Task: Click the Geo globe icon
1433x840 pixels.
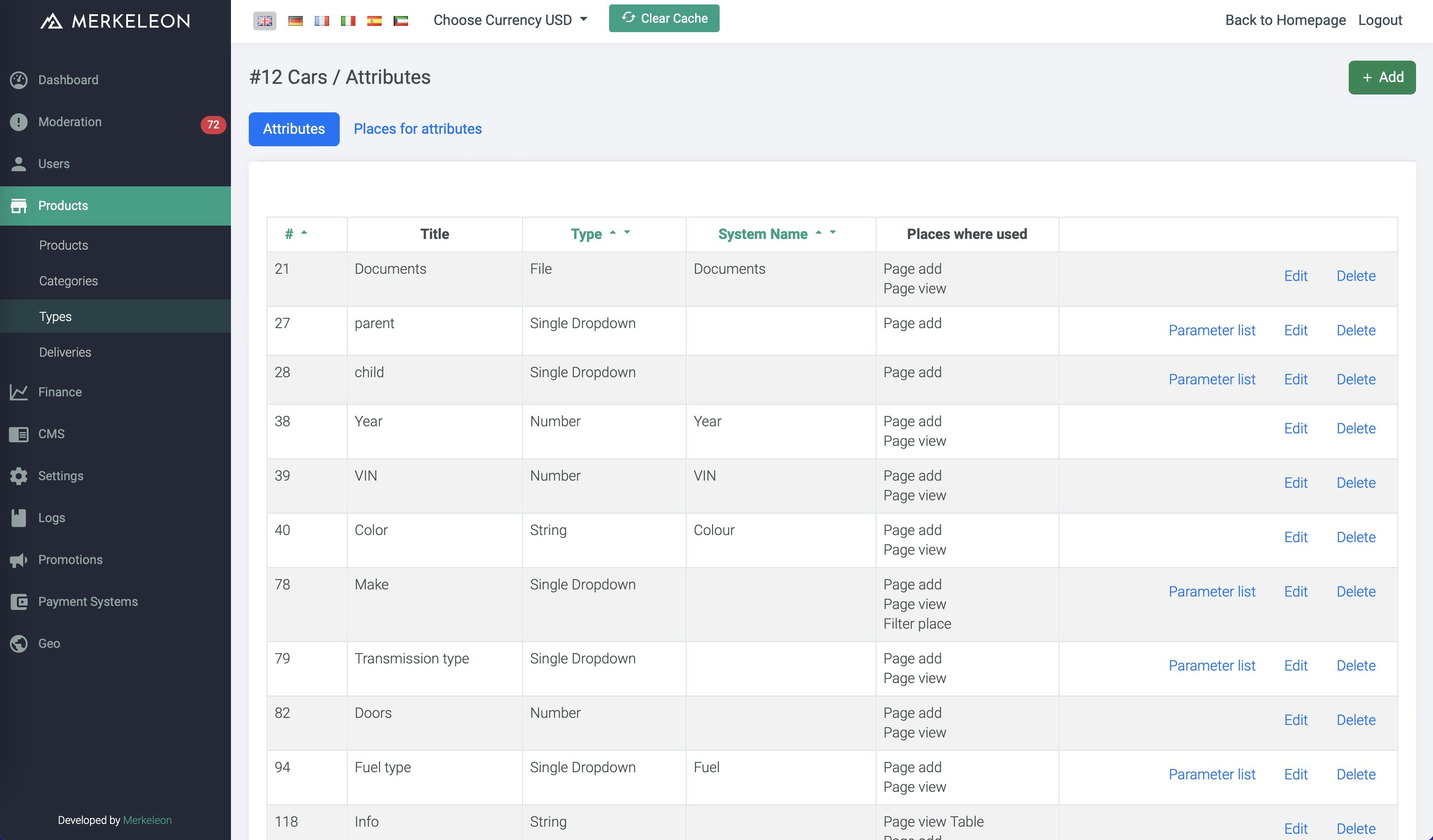Action: [19, 644]
